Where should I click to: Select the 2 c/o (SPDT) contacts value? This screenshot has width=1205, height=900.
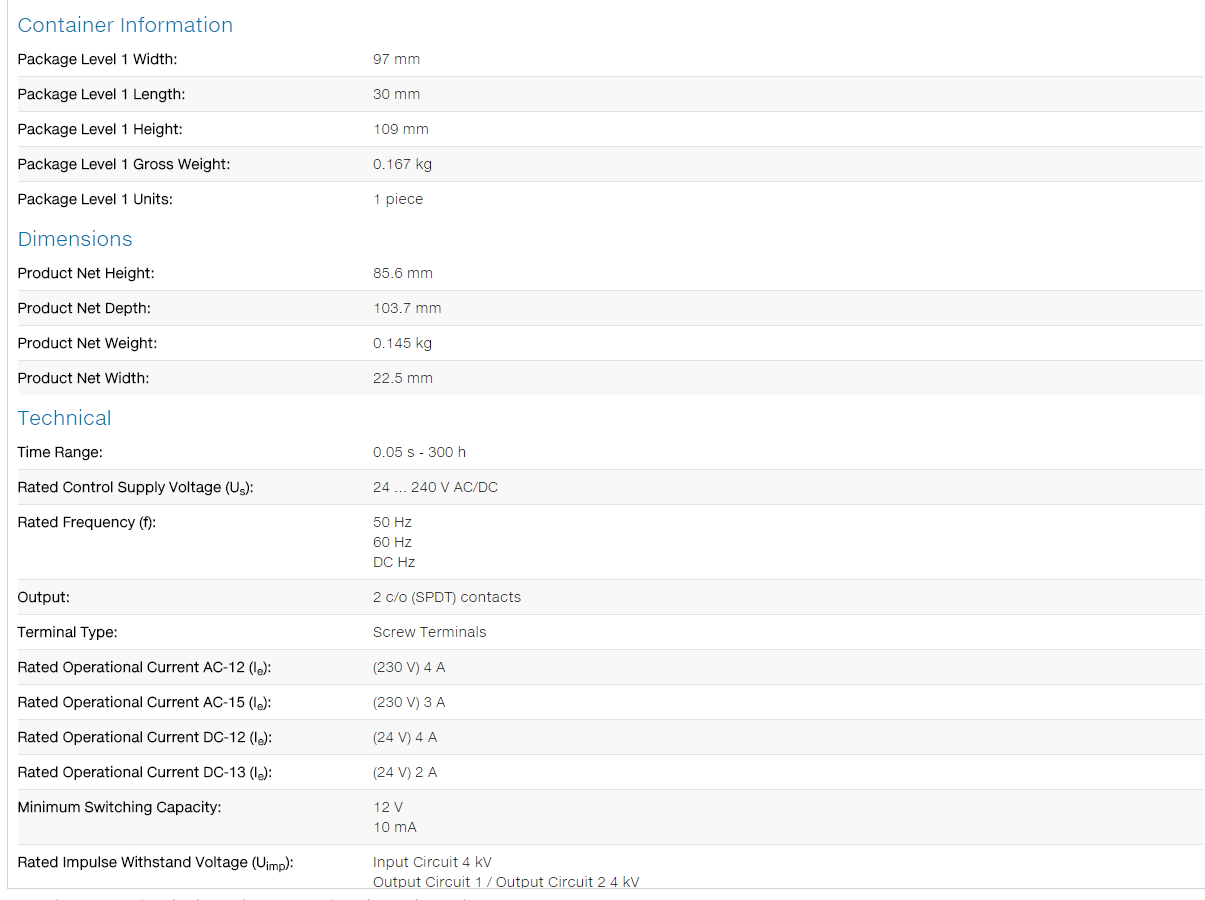(x=447, y=597)
